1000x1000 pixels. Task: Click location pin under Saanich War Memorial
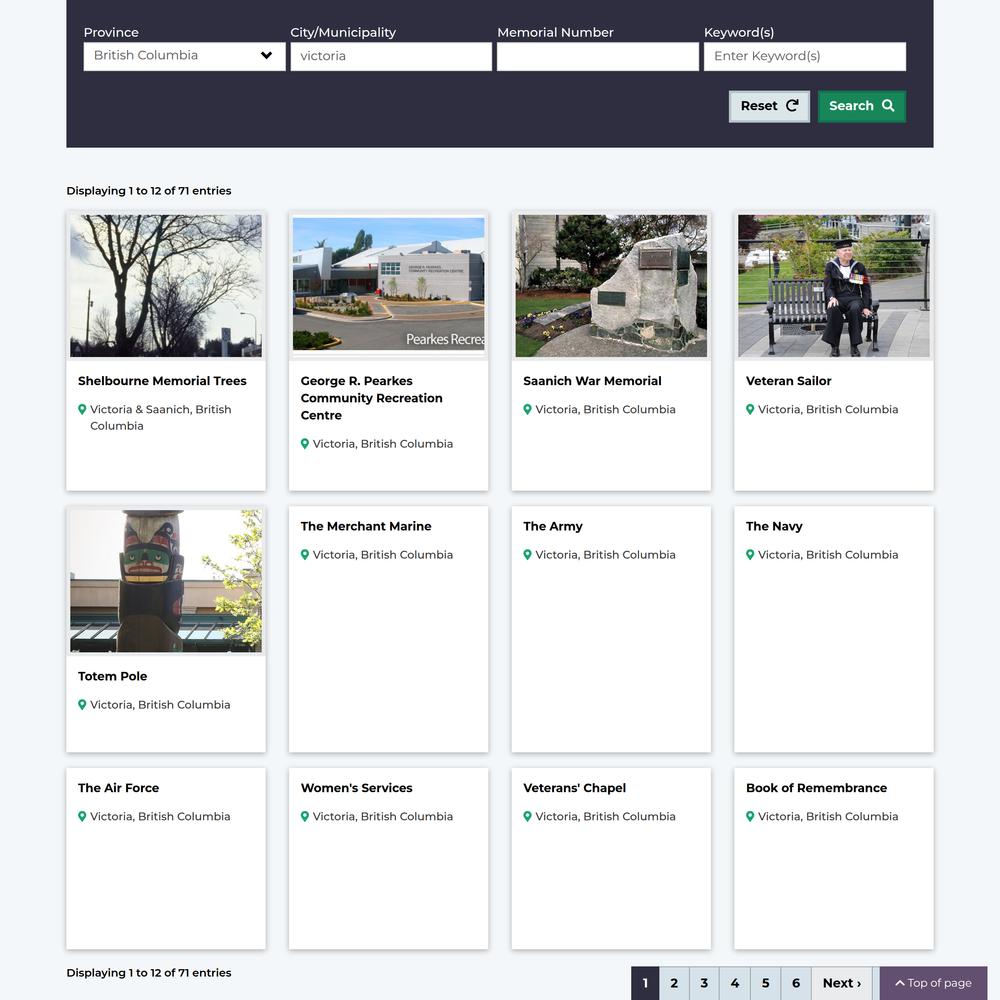527,410
